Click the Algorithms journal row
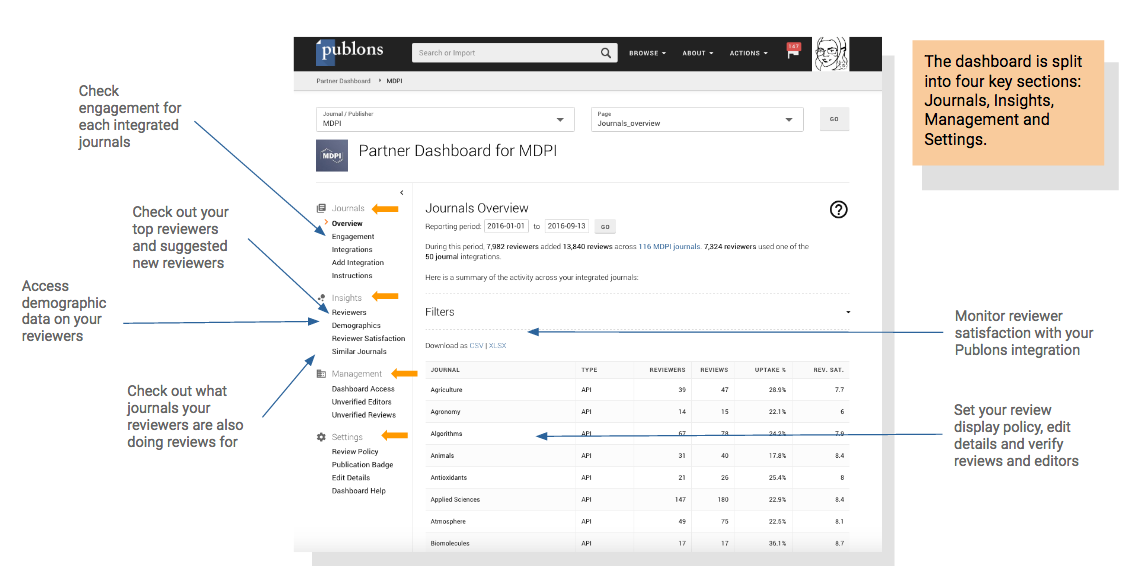 coord(637,433)
